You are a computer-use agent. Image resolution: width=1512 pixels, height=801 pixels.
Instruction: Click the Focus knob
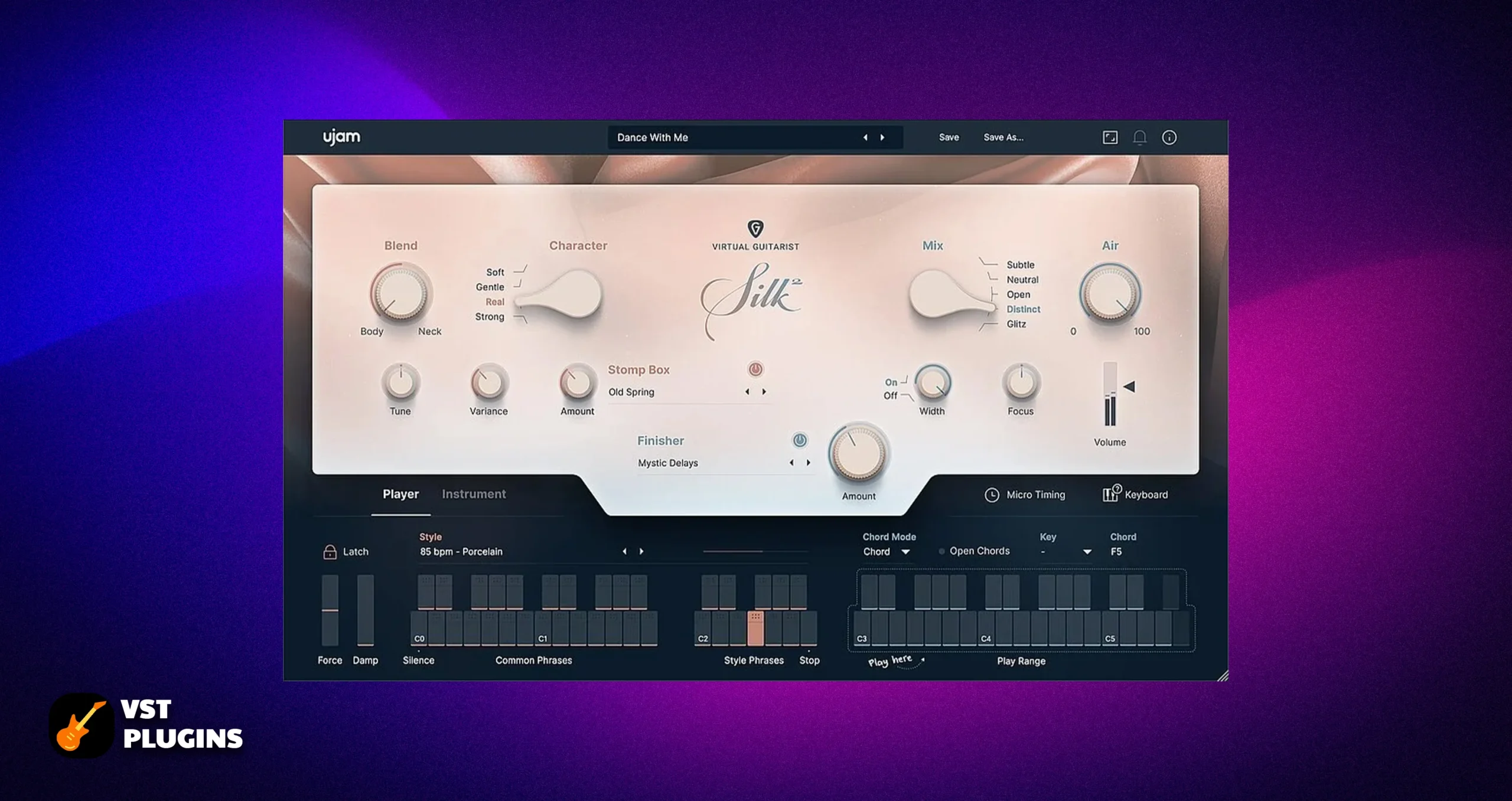[x=1021, y=381]
